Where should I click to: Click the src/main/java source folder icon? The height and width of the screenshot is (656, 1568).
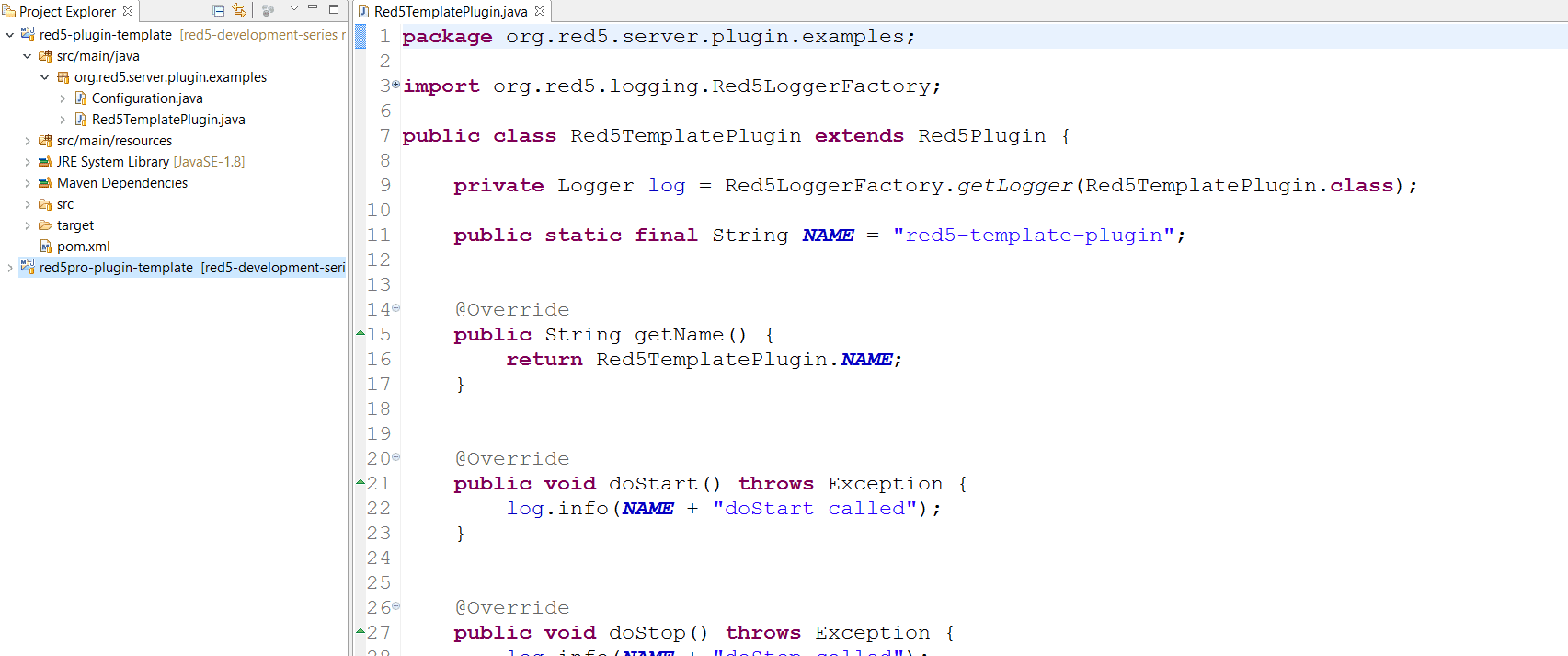pos(45,56)
